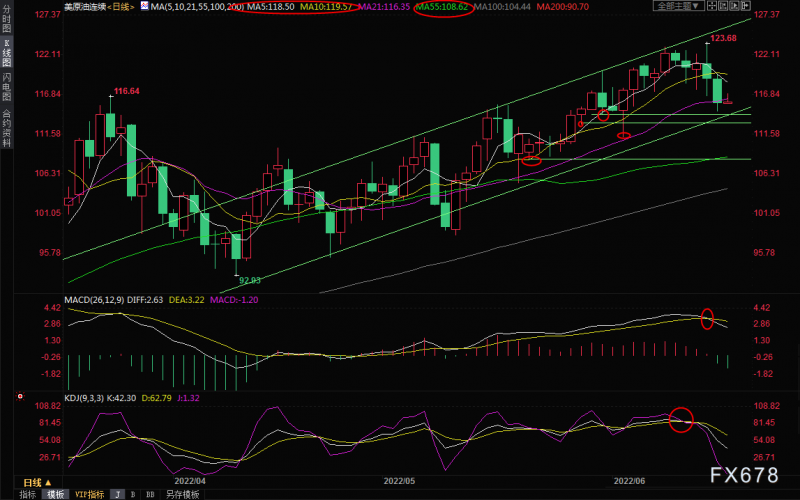The height and width of the screenshot is (500, 800).
Task: Open VIP指标 at the bottom bar
Action: click(90, 494)
